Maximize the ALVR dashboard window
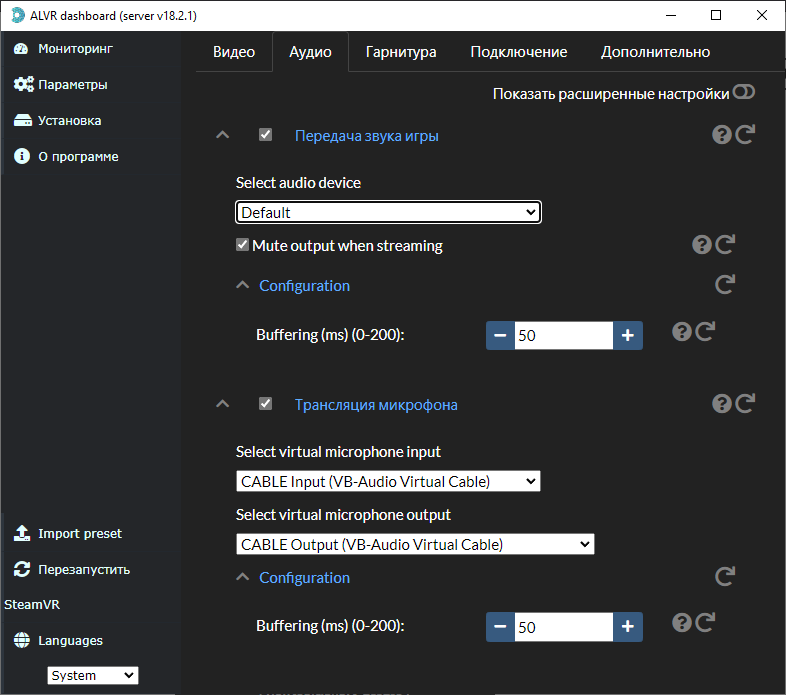Screen dimensions: 786x695 [716, 16]
